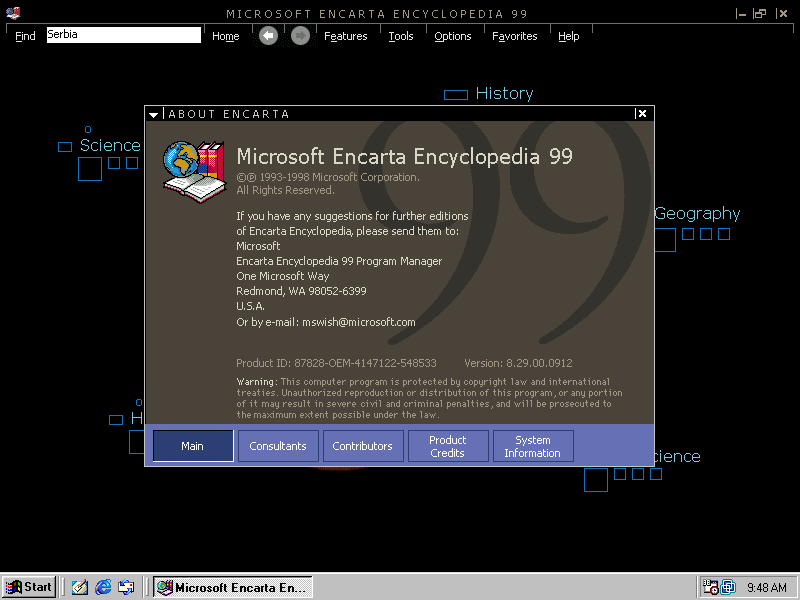Open the Options menu
Image resolution: width=800 pixels, height=600 pixels.
click(453, 36)
